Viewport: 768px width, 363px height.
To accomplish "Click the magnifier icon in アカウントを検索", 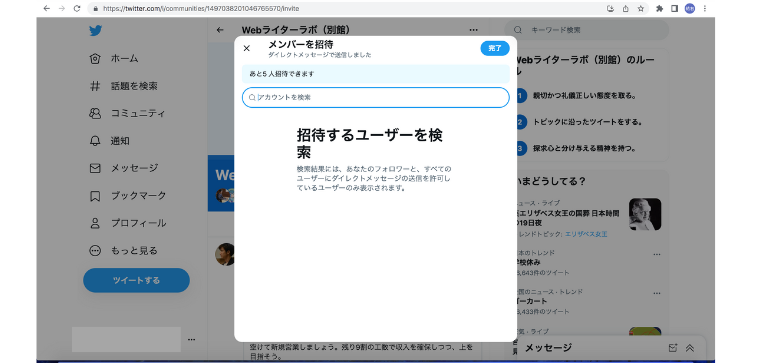I will (252, 97).
